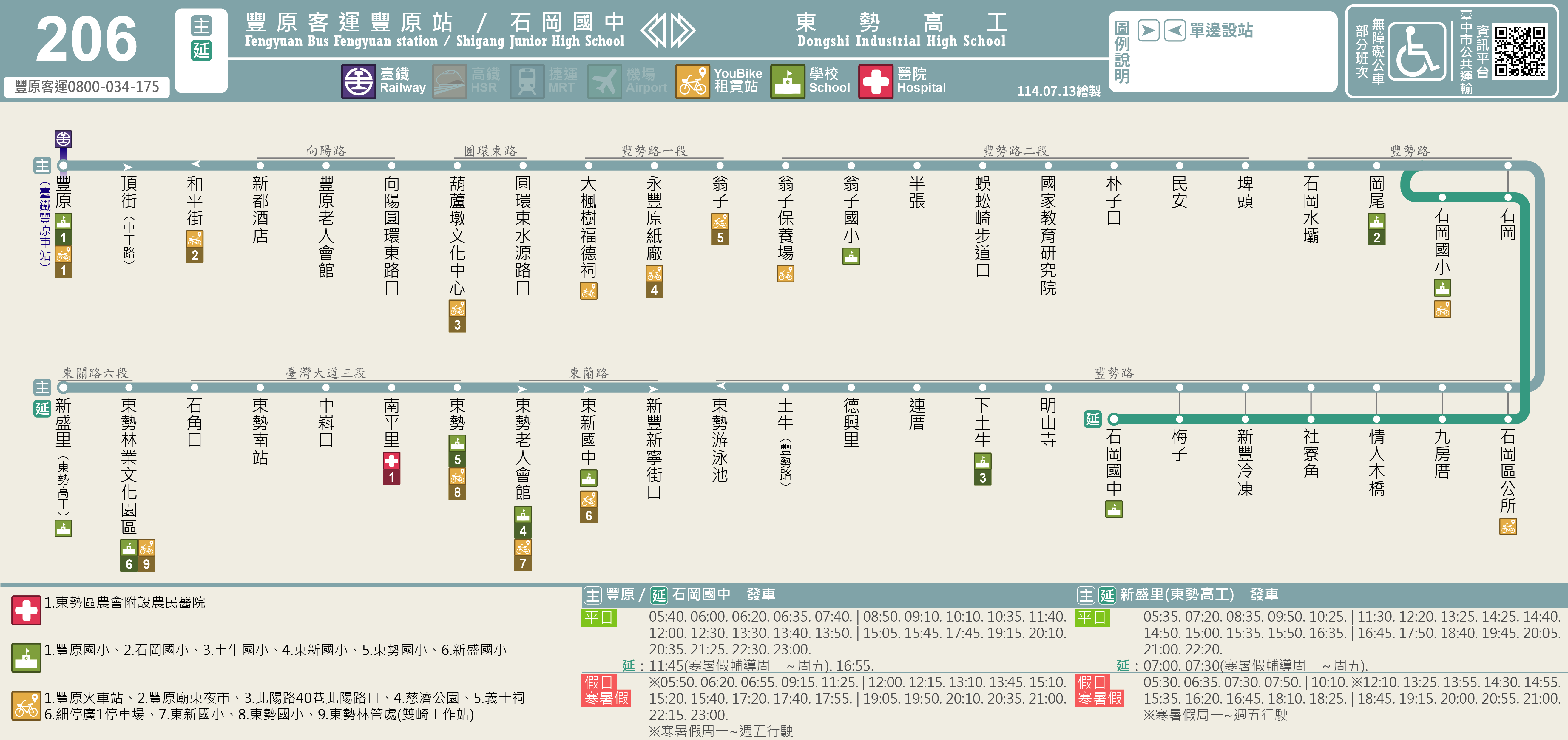
Task: Click the school icon under 石岡國中 stop
Action: (x=1114, y=509)
